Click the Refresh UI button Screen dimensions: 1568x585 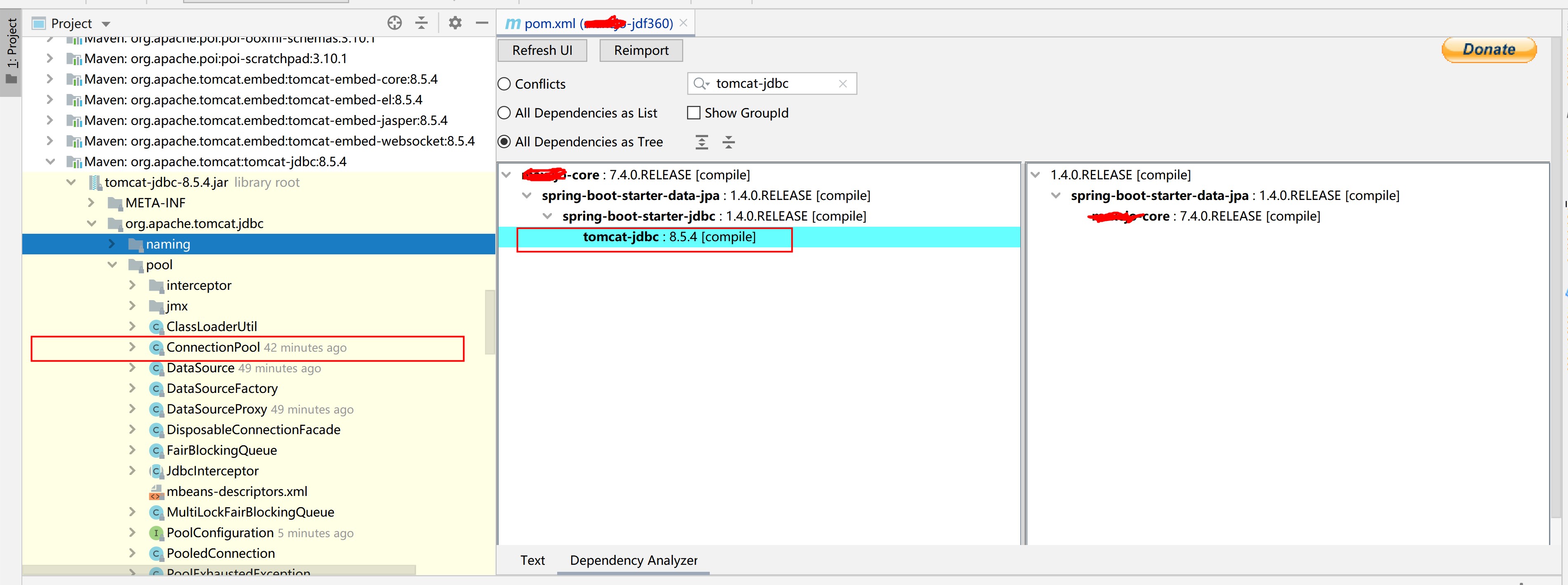[542, 51]
